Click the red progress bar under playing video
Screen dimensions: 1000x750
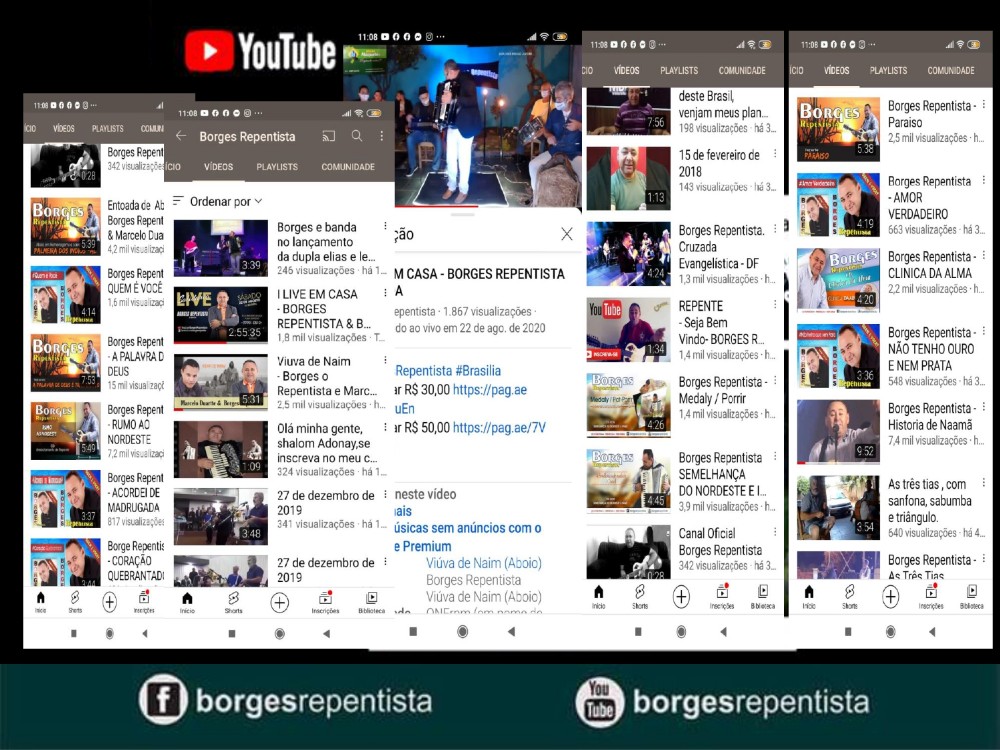point(436,207)
